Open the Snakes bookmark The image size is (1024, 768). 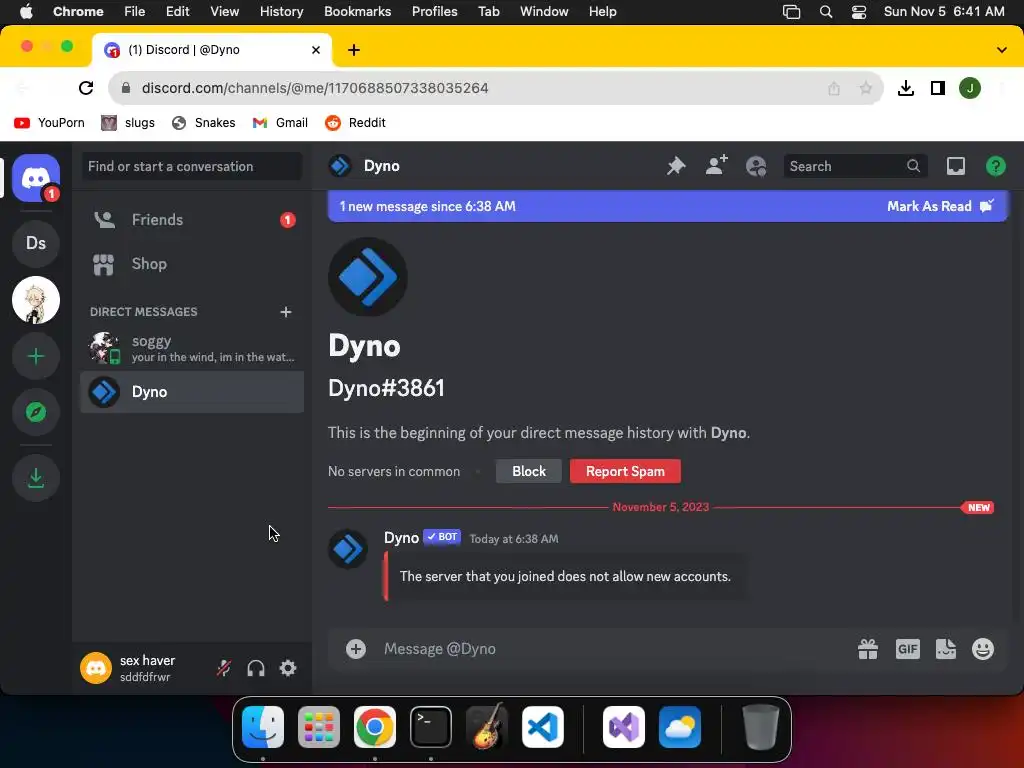pos(203,123)
